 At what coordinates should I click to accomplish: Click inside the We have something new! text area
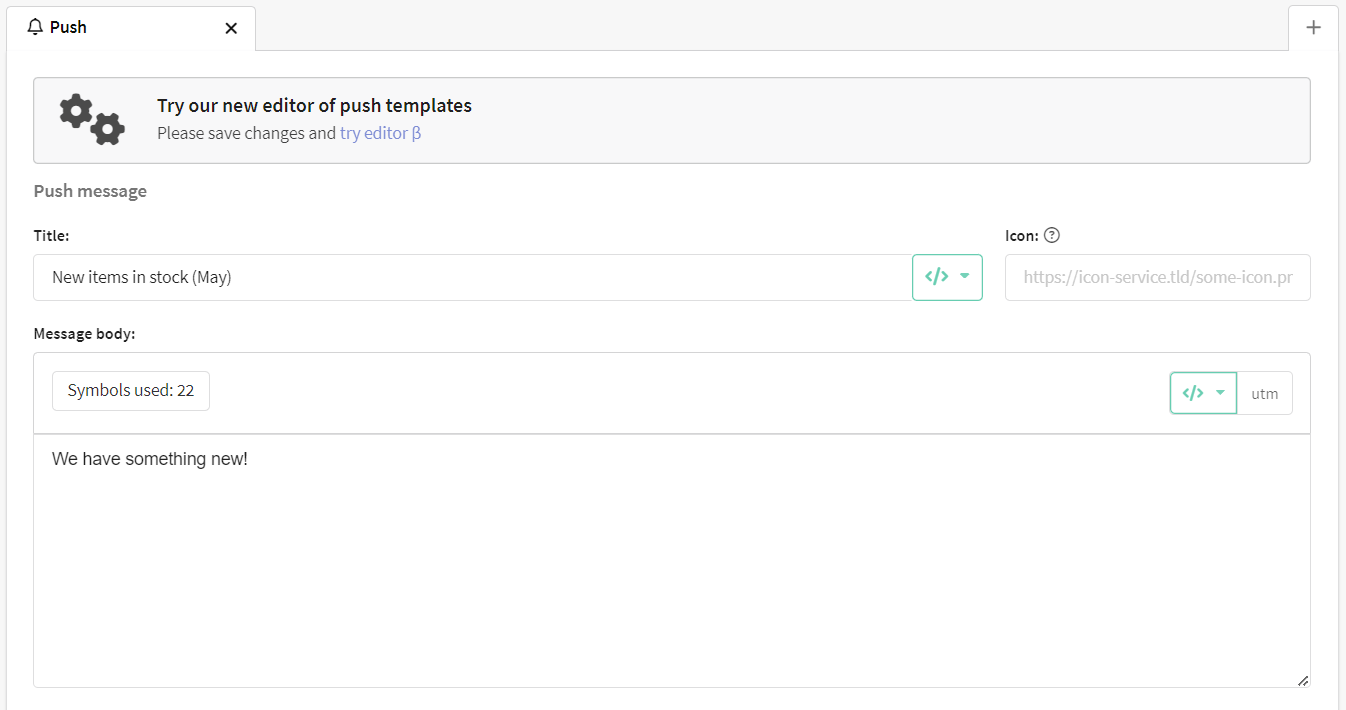(x=672, y=560)
